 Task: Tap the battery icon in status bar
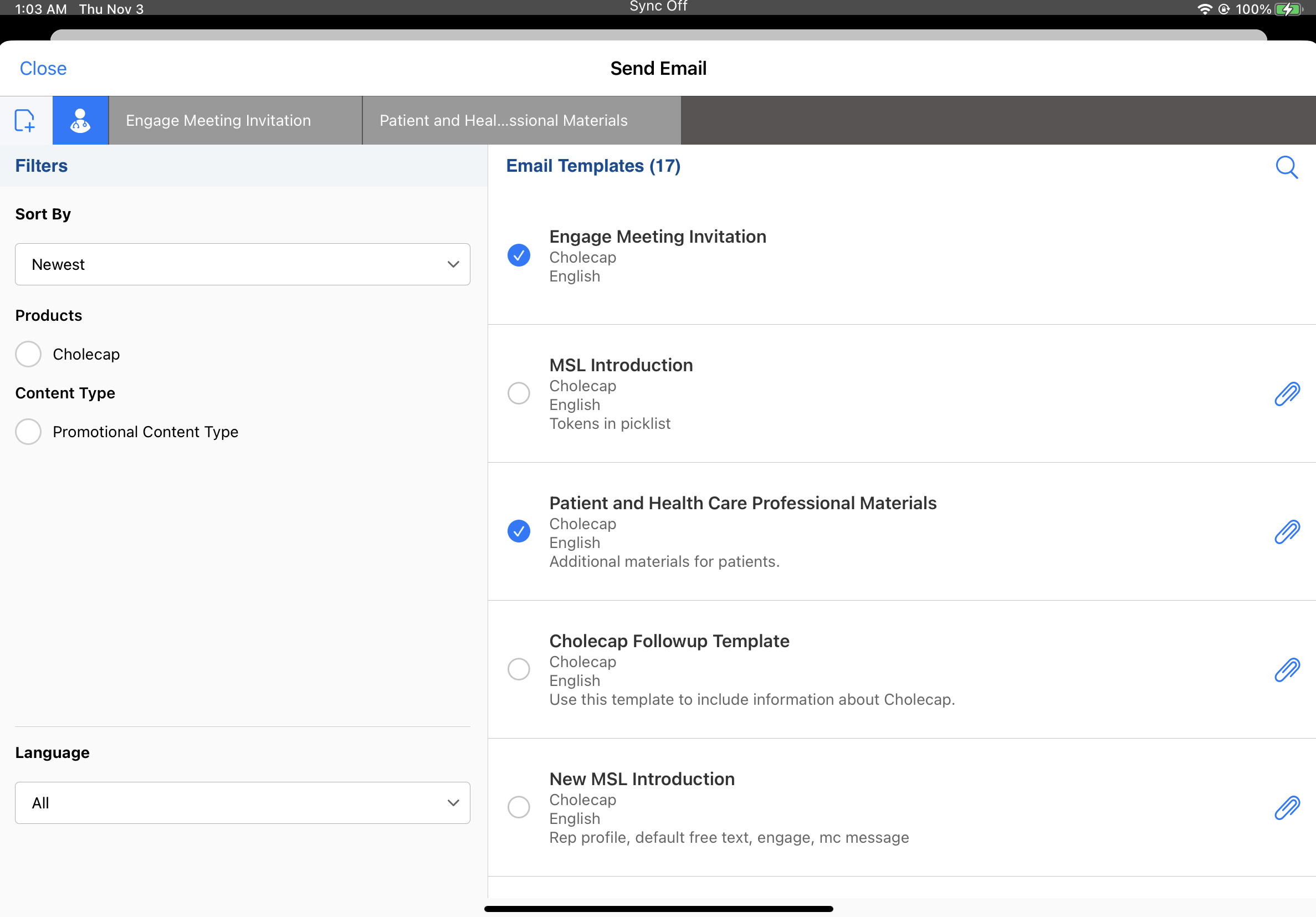click(1287, 9)
